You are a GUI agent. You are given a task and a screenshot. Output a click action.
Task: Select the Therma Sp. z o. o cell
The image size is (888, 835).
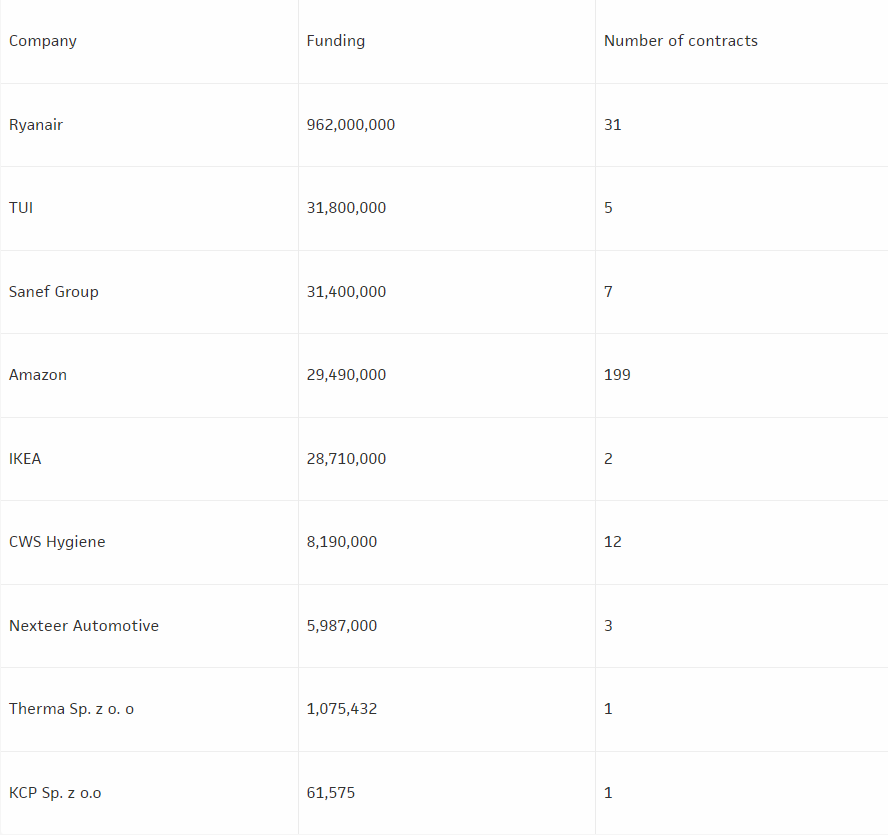pos(71,709)
